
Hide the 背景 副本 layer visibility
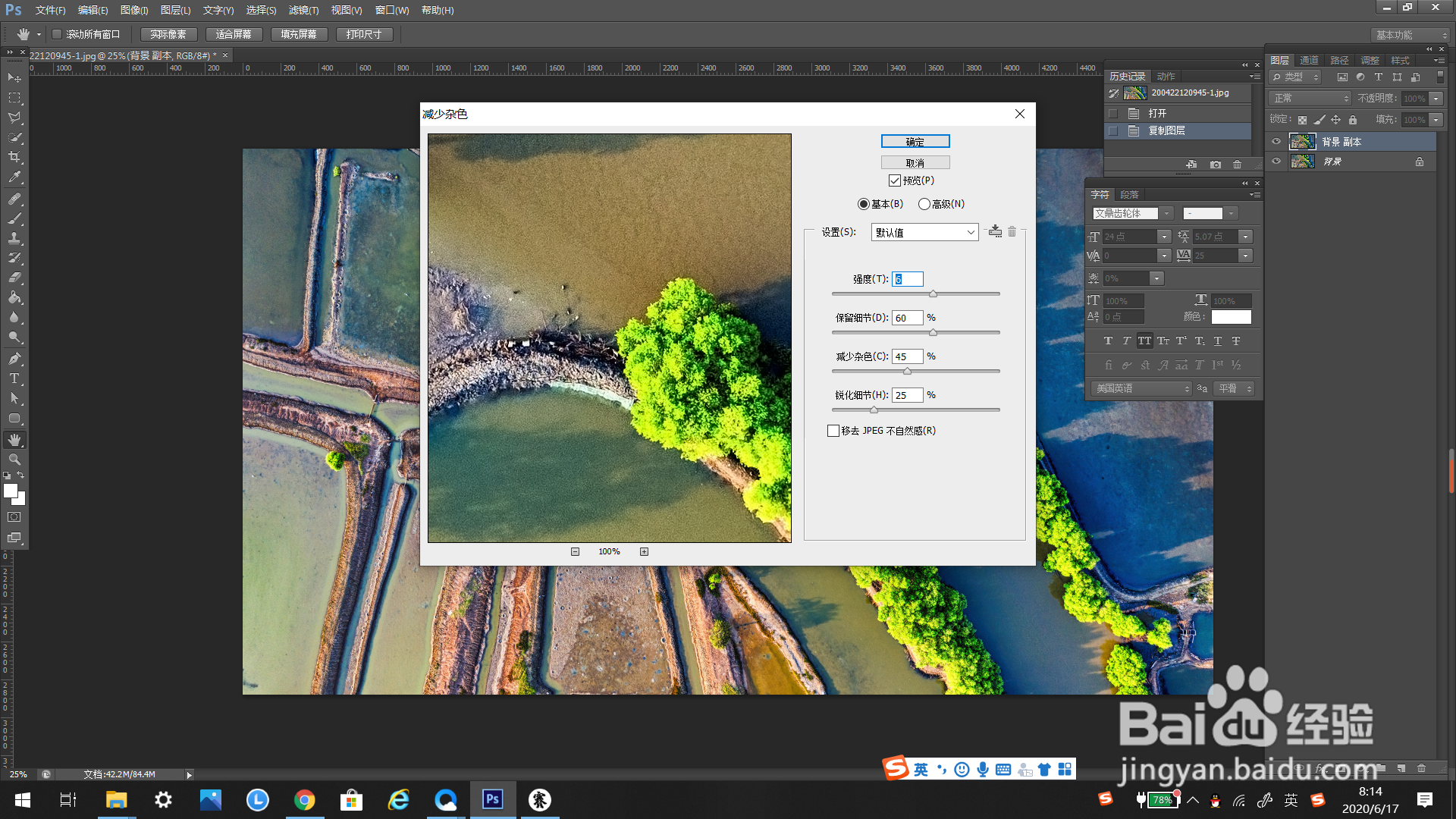1276,142
